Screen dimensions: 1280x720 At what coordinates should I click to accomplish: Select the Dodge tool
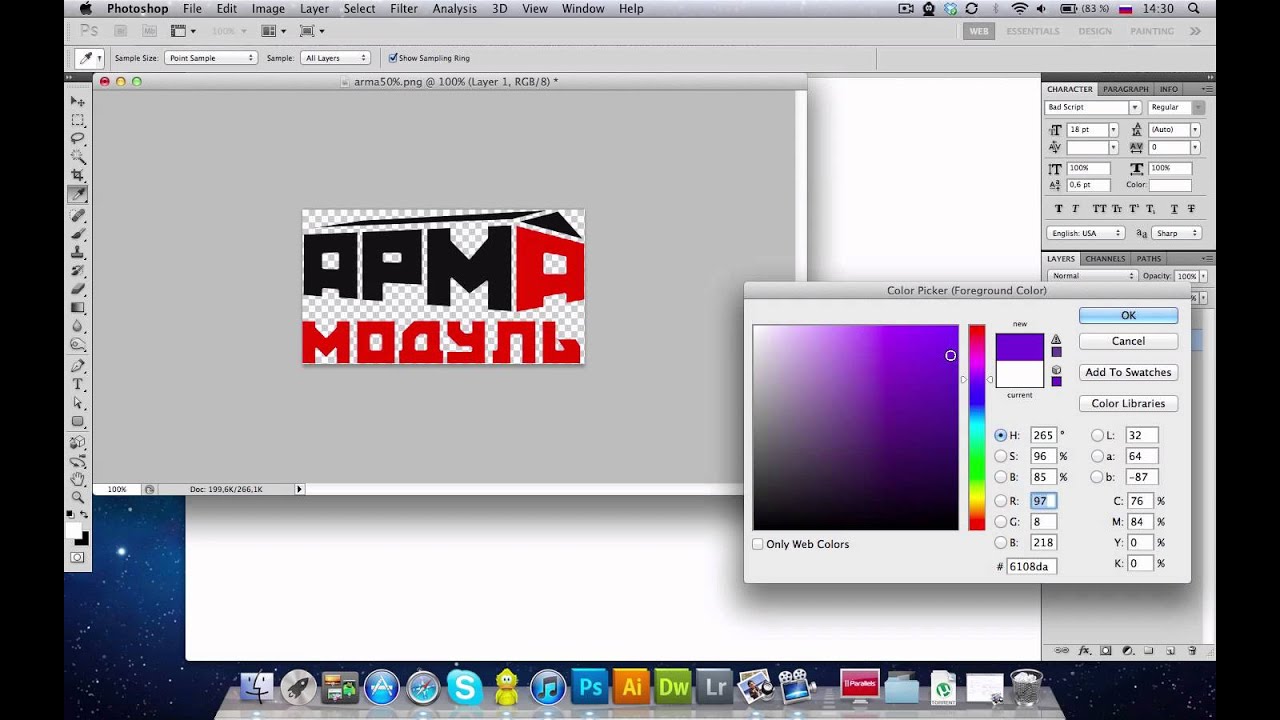(x=77, y=344)
